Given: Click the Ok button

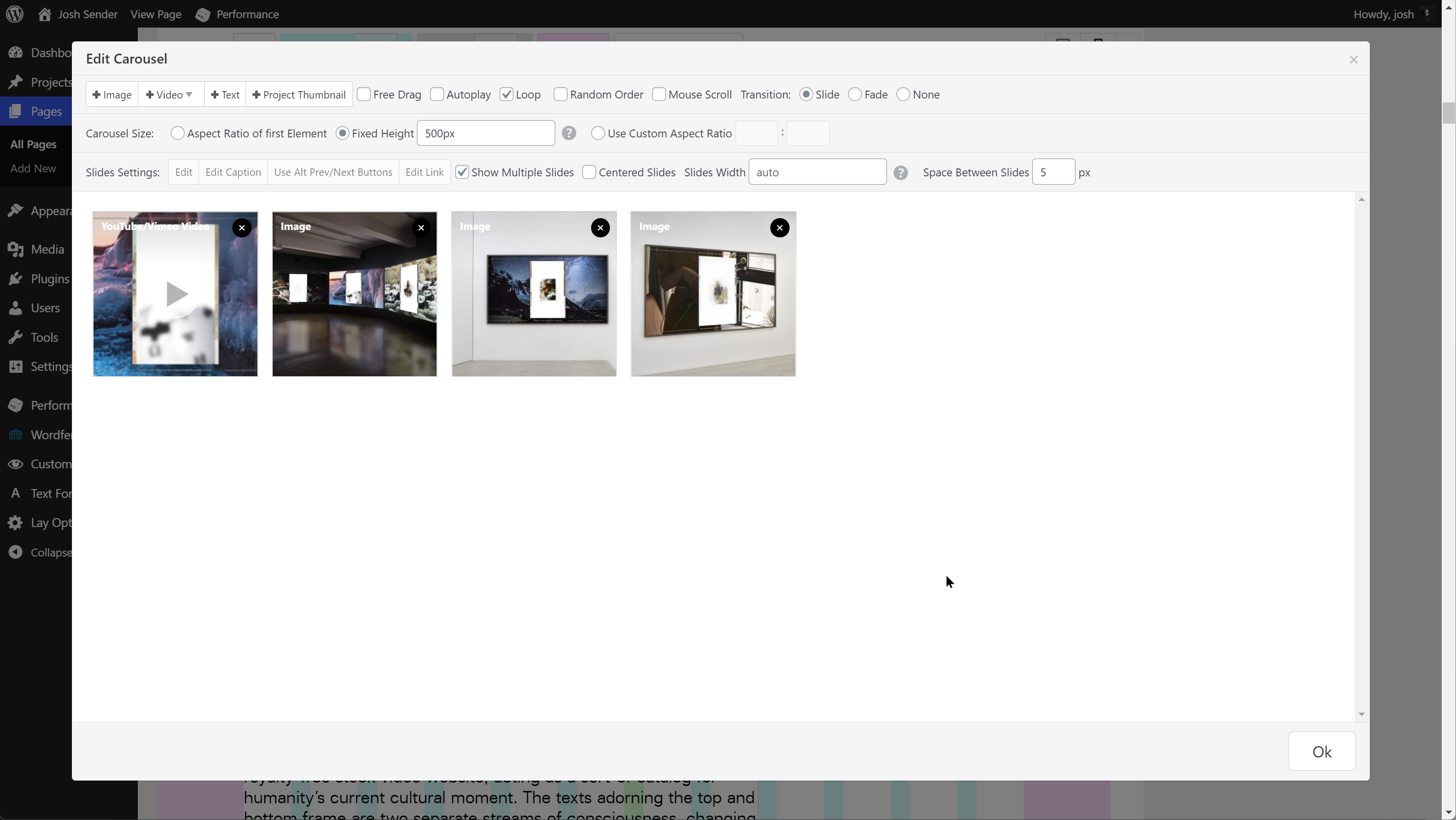Looking at the screenshot, I should [1322, 752].
